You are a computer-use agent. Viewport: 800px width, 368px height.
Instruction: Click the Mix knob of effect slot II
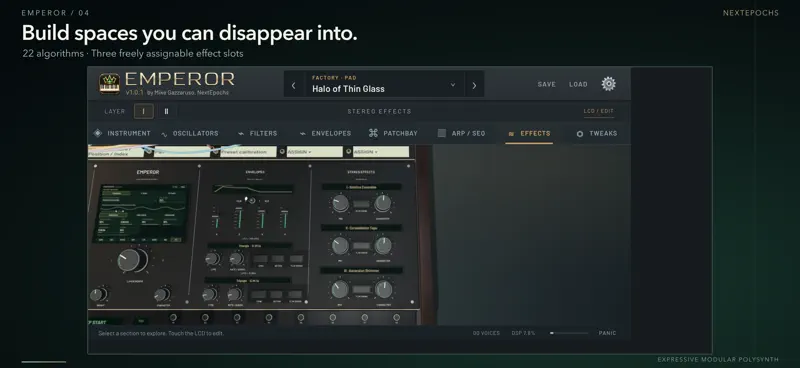[340, 246]
